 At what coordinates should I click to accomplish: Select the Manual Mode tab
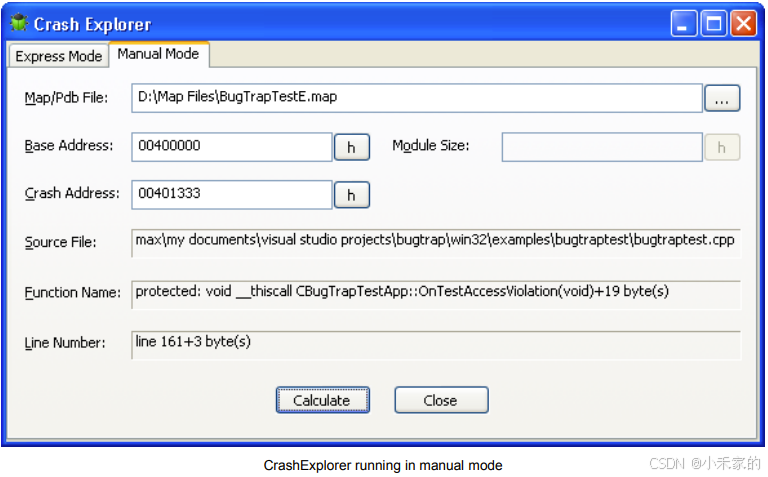[x=159, y=54]
